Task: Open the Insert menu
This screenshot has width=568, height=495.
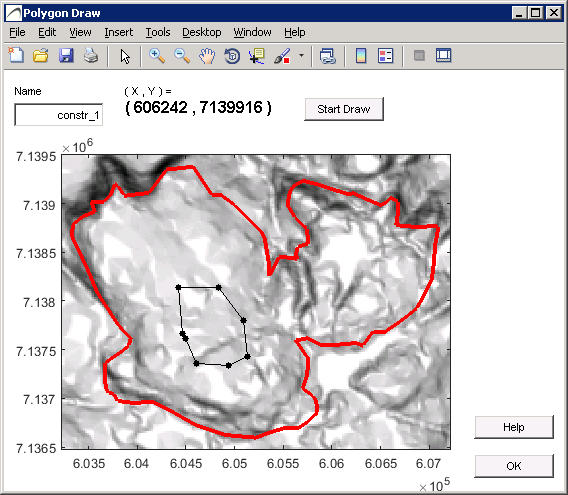Action: [118, 32]
